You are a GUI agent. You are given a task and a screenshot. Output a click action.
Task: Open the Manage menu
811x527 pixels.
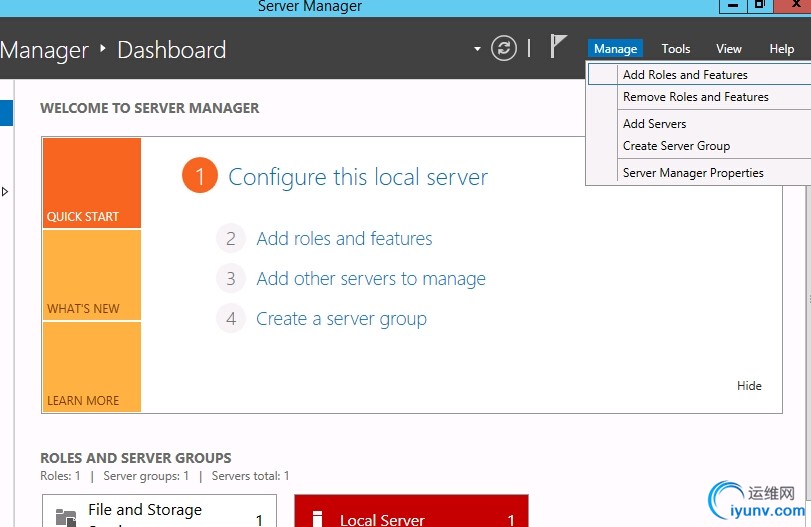(x=615, y=49)
